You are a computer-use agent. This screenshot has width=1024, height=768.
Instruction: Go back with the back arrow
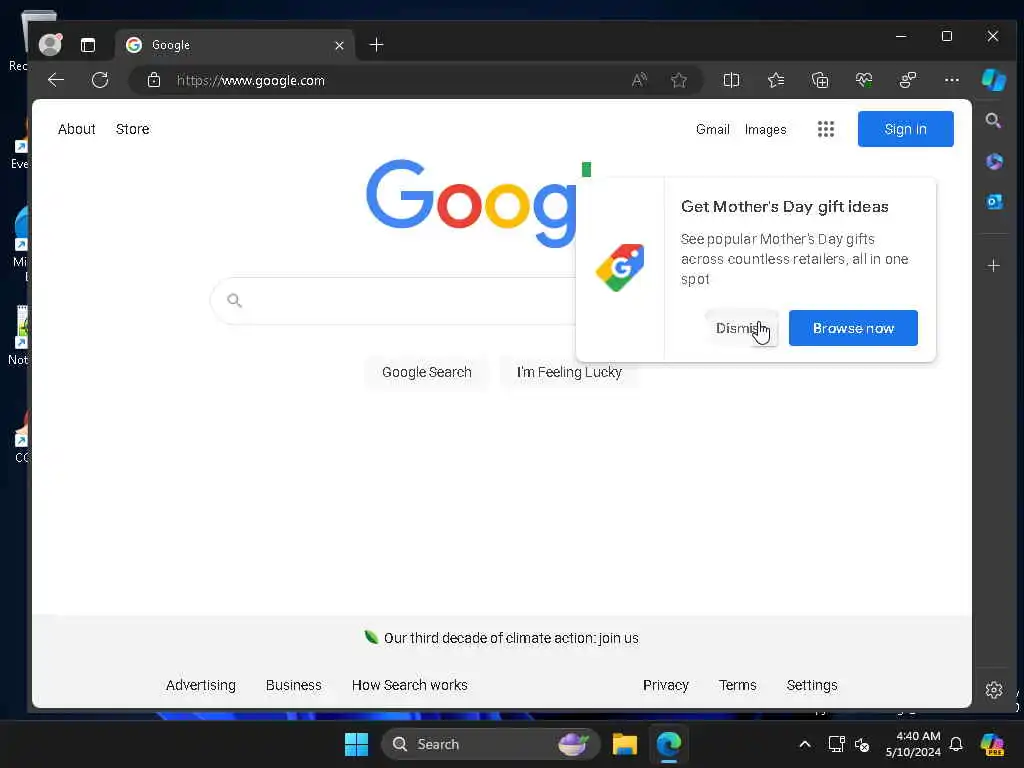(x=56, y=80)
